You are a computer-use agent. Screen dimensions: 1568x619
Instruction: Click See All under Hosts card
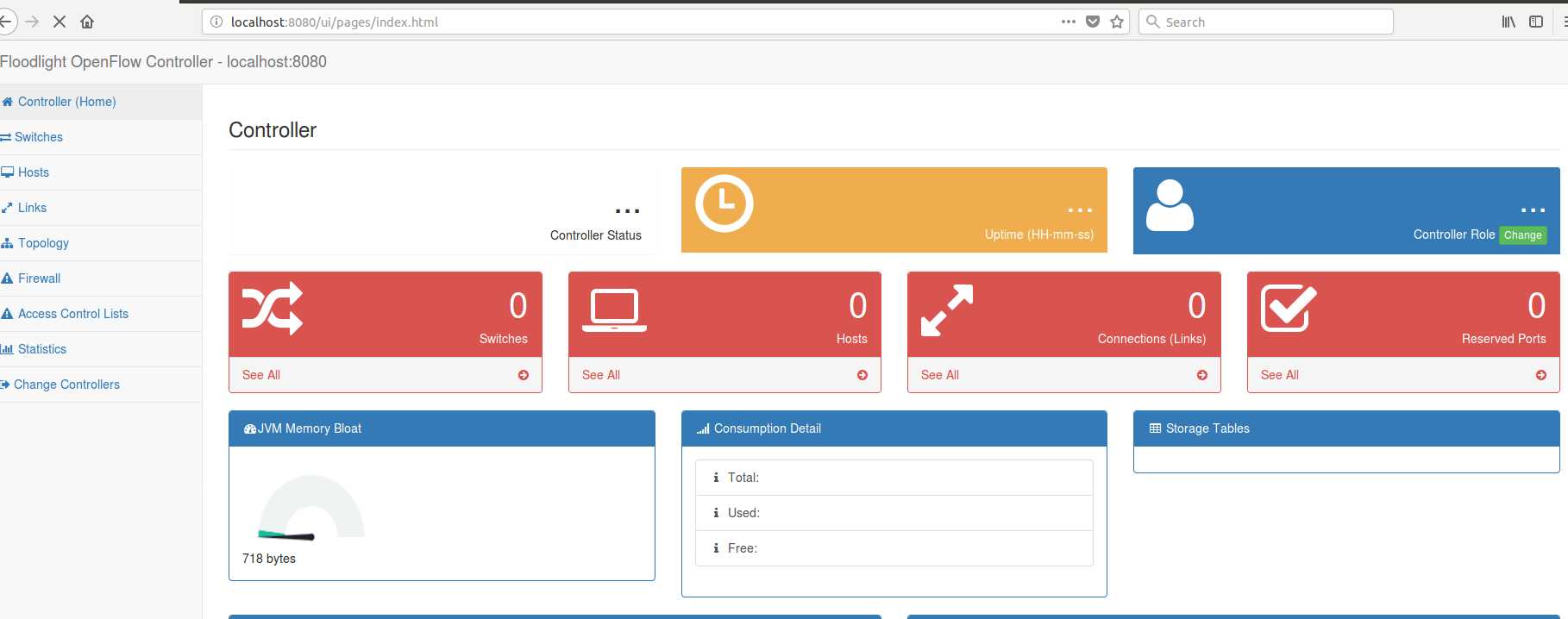pos(601,375)
